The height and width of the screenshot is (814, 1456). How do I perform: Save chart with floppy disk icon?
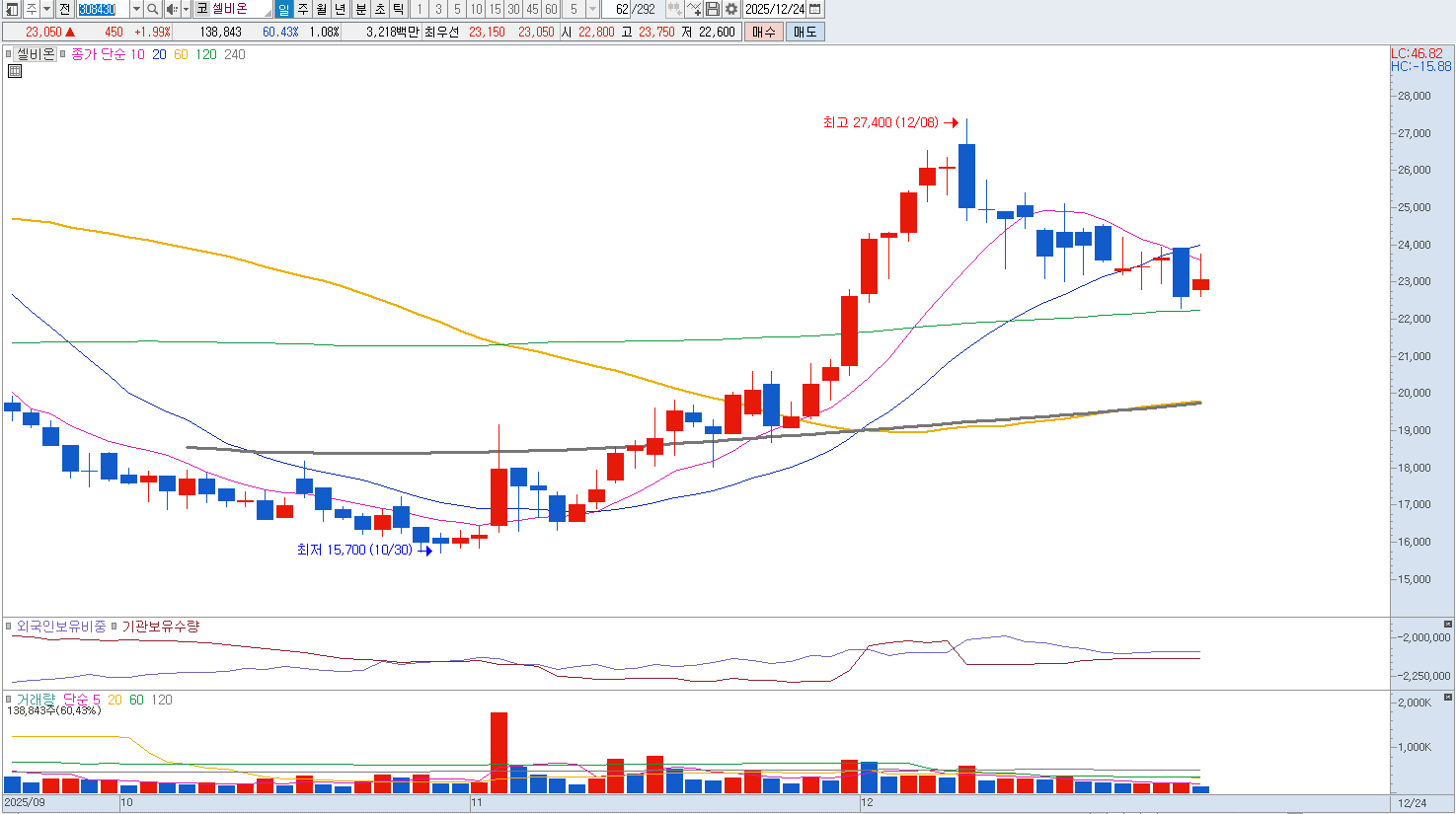[x=713, y=9]
